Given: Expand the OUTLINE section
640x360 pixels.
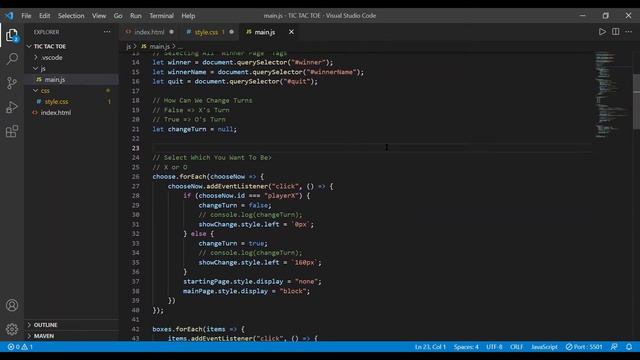Looking at the screenshot, I should click(45, 325).
